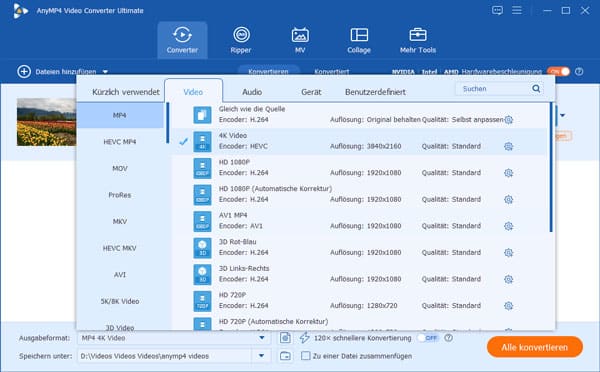600x372 pixels.
Task: Choose AVI format in the sidebar
Action: [120, 274]
